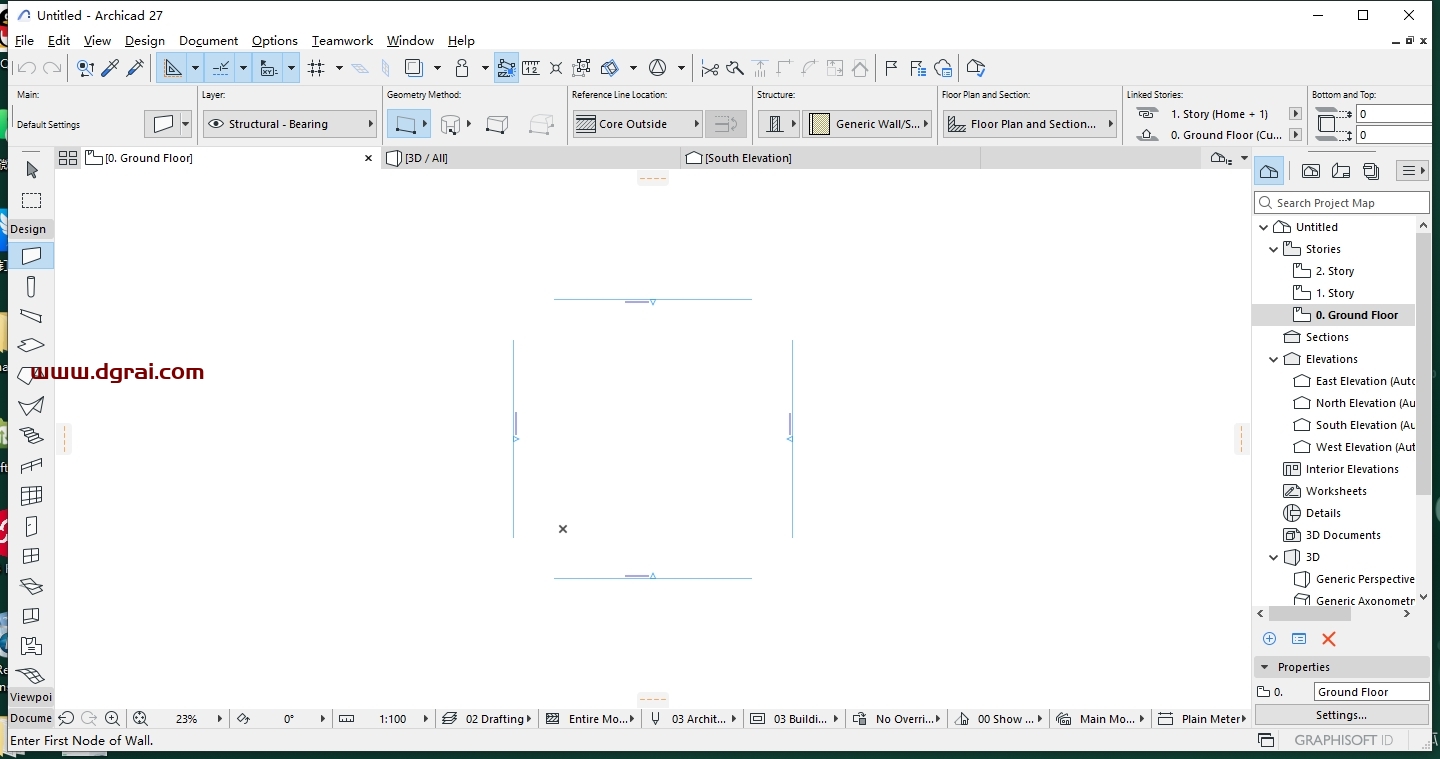This screenshot has width=1440, height=759.
Task: Pick up parameters with the Eyedropper icon
Action: click(x=110, y=68)
